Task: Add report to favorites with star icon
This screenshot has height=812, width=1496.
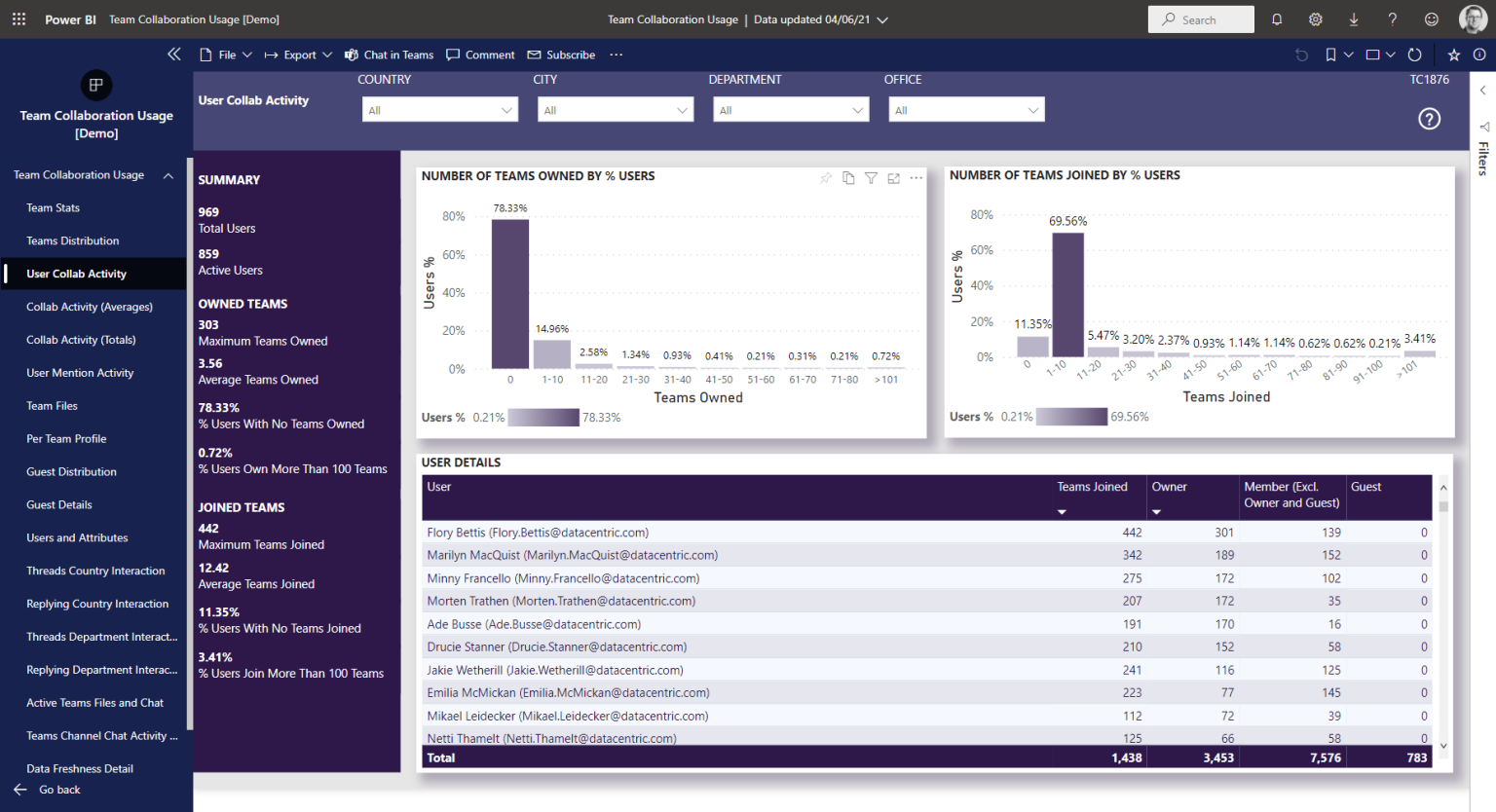Action: 1454,55
